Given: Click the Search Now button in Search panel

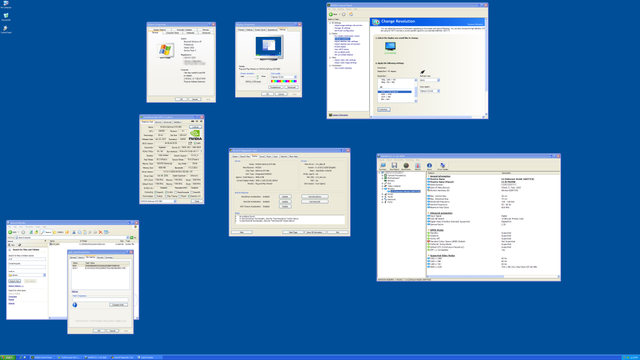Looking at the screenshot, I should pos(15,281).
